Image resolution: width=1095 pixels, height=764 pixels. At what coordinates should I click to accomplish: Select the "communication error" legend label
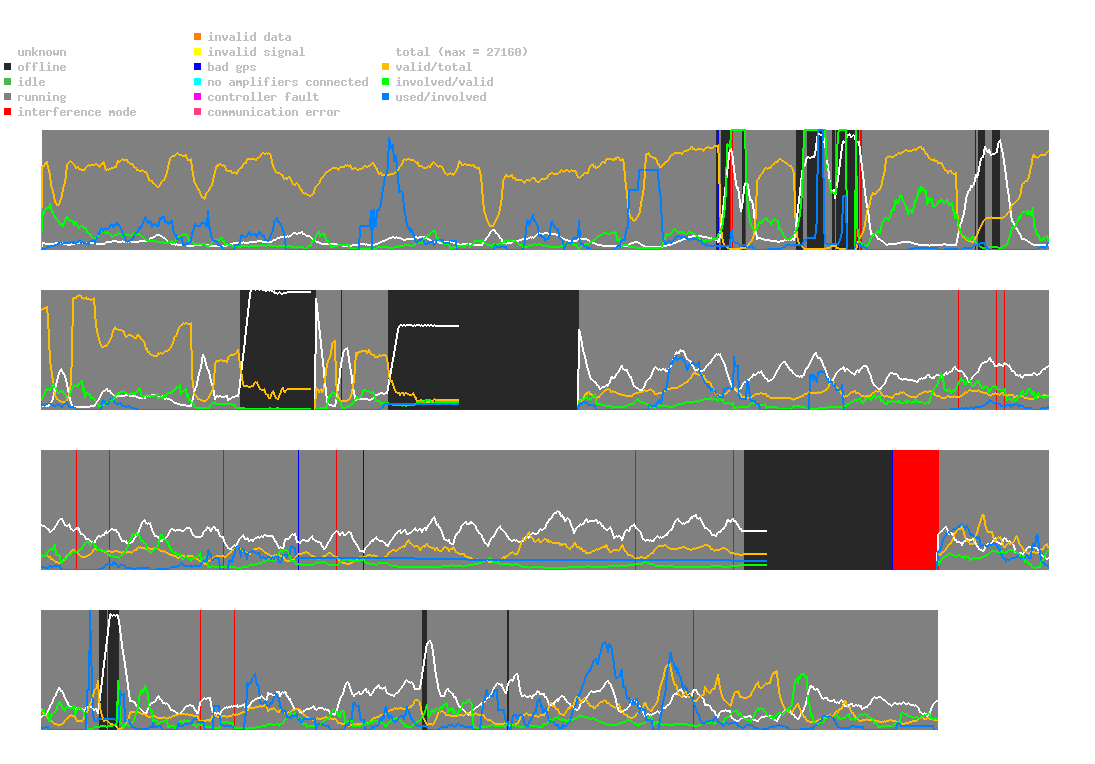(x=274, y=112)
